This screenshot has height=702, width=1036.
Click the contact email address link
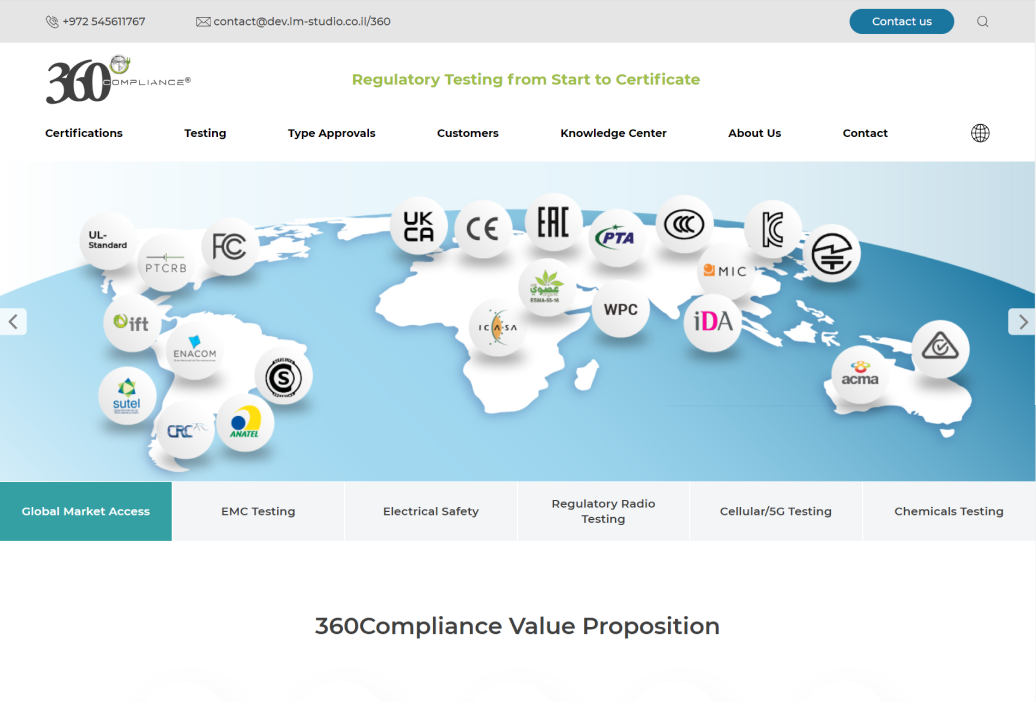pyautogui.click(x=302, y=21)
